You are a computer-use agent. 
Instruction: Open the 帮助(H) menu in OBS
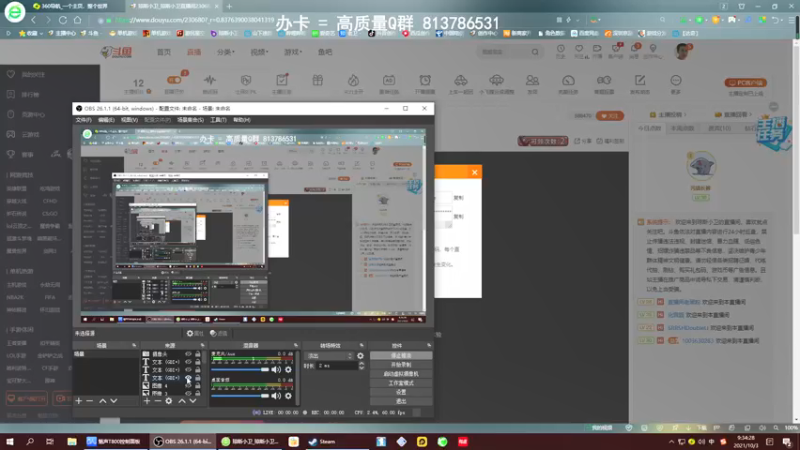[x=242, y=120]
